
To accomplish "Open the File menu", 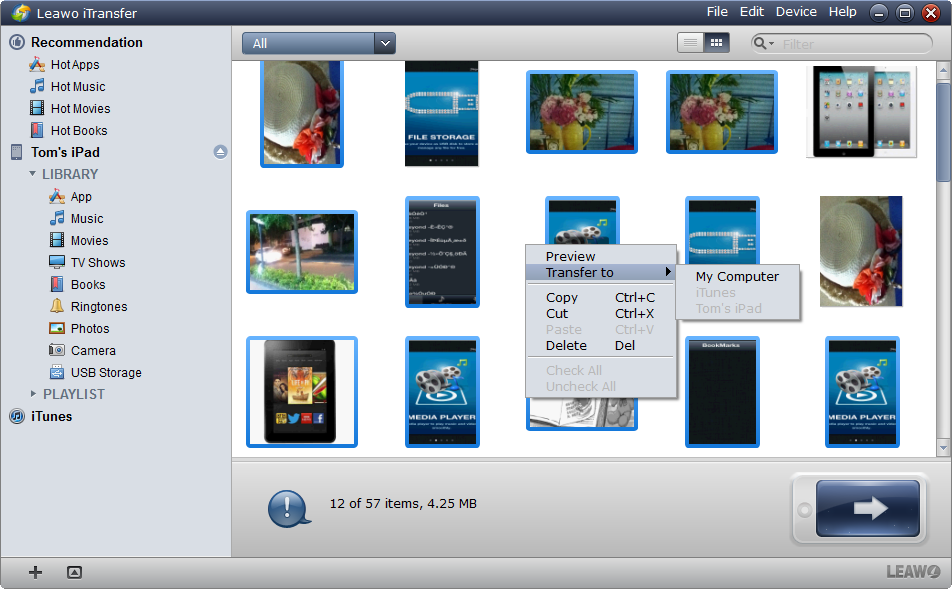I will (717, 12).
